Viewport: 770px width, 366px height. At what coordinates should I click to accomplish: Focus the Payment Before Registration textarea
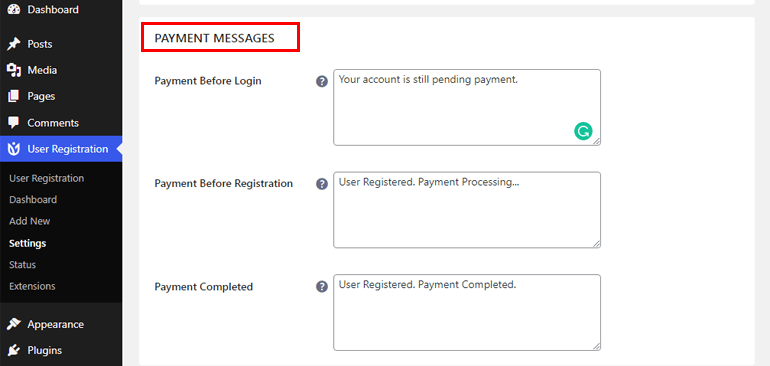467,210
